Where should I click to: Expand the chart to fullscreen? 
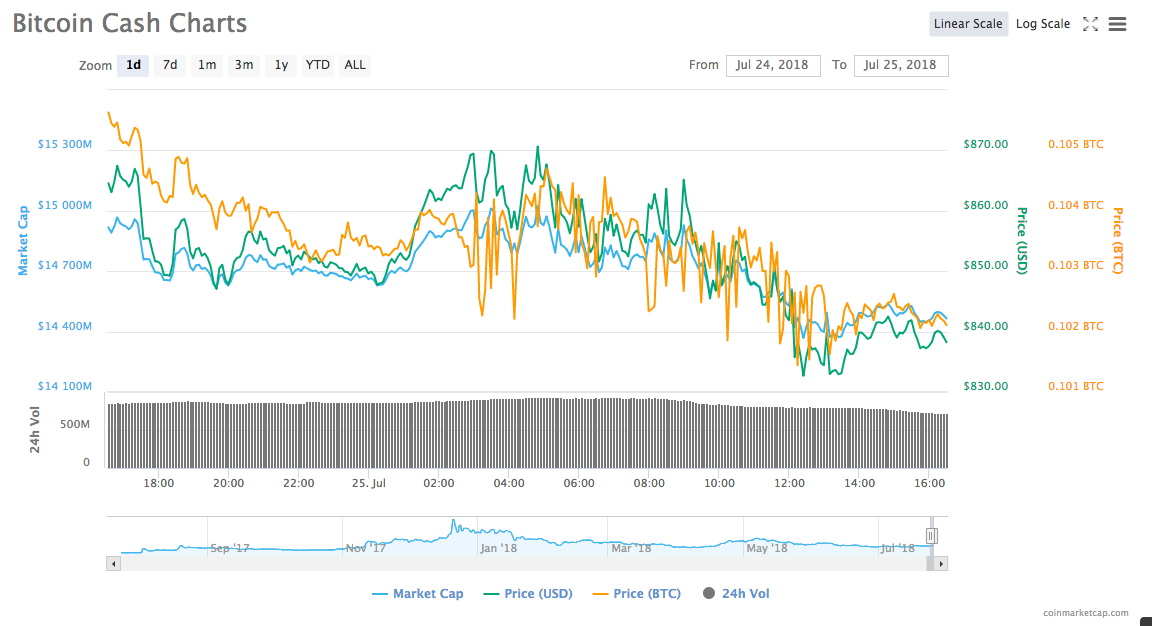(x=1090, y=23)
